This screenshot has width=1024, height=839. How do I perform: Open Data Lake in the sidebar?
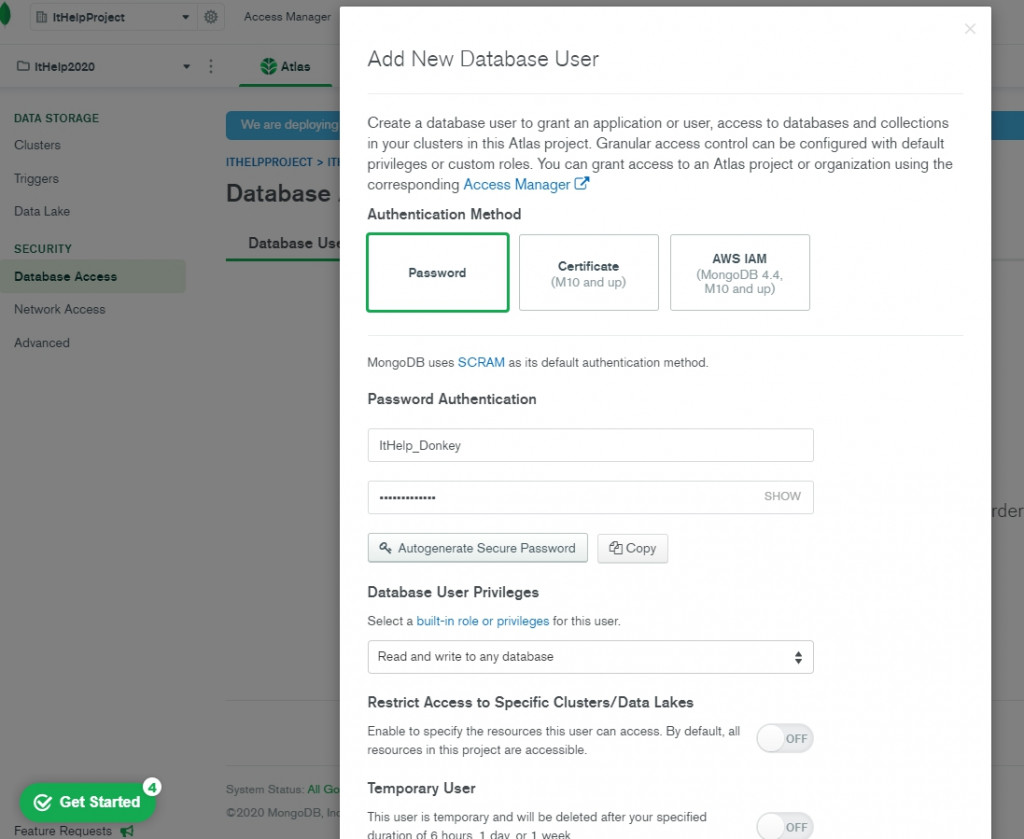(x=42, y=211)
